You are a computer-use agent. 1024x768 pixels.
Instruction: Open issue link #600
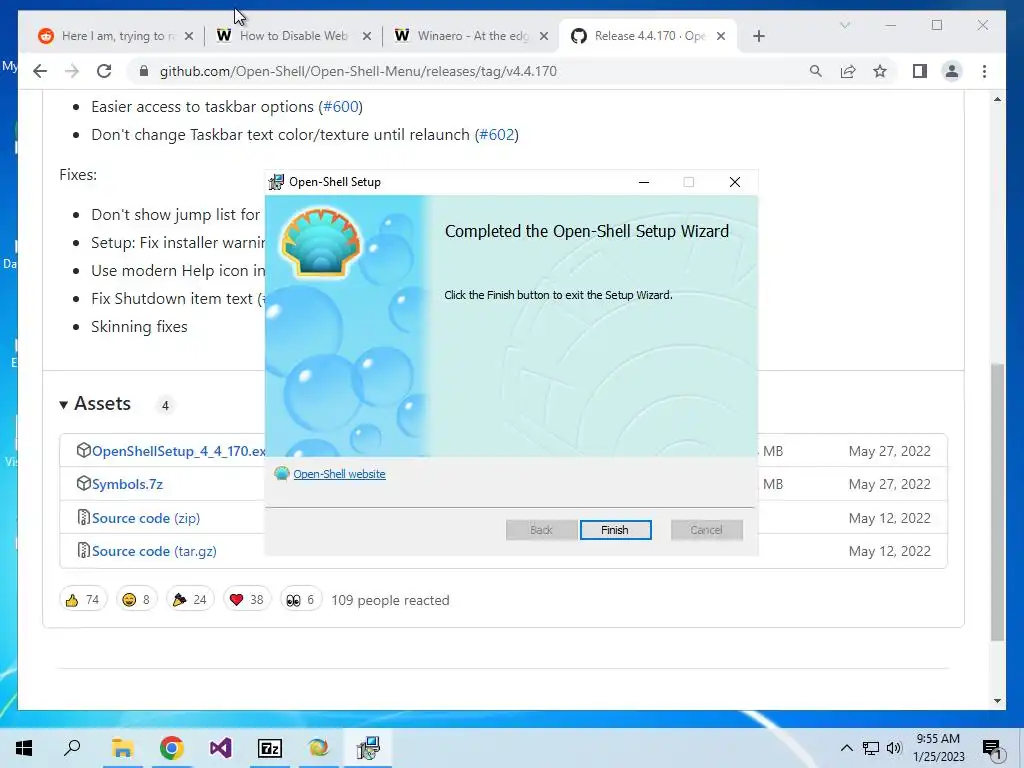pos(340,106)
